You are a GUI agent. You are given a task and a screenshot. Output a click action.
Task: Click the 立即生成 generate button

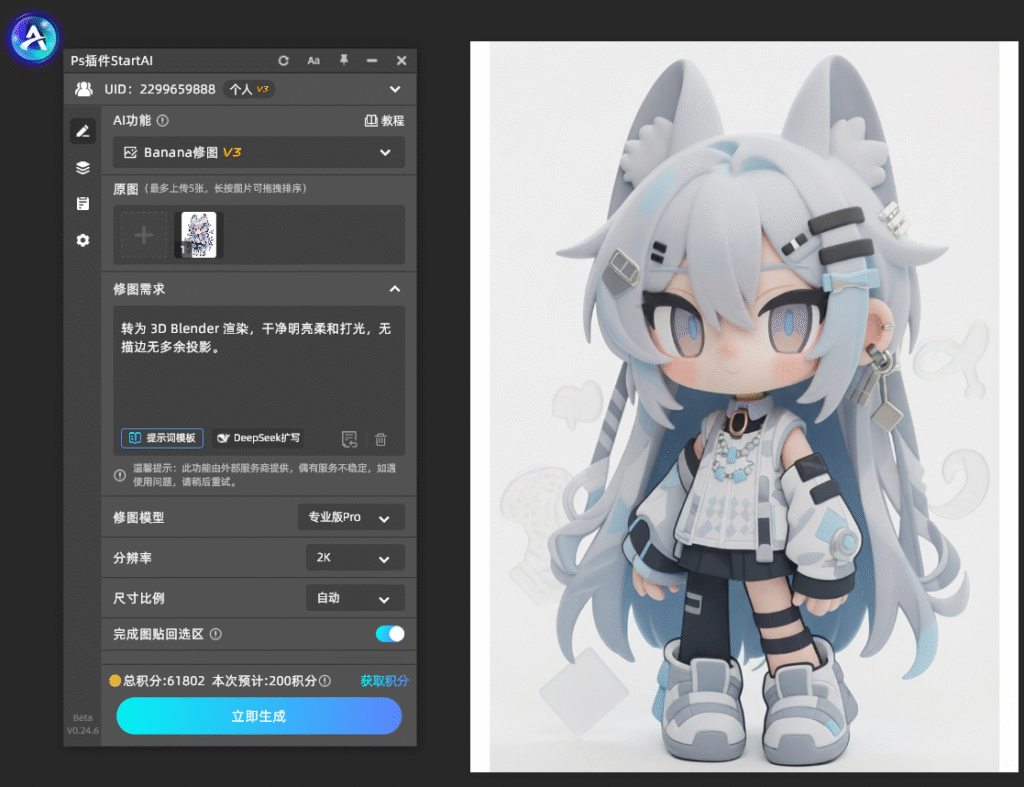coord(259,716)
